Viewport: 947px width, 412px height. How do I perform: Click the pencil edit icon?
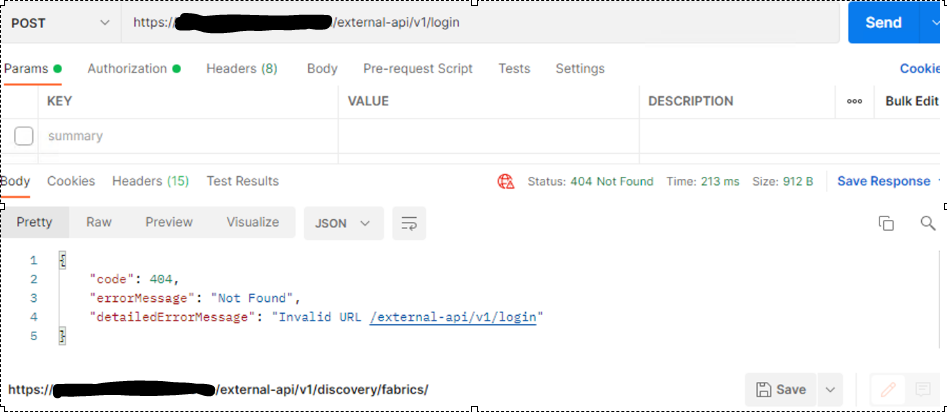pos(886,389)
